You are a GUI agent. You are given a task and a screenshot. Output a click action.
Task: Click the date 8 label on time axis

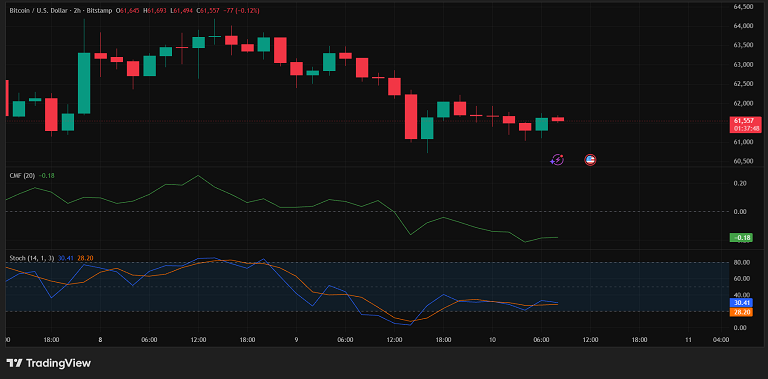tap(100, 339)
